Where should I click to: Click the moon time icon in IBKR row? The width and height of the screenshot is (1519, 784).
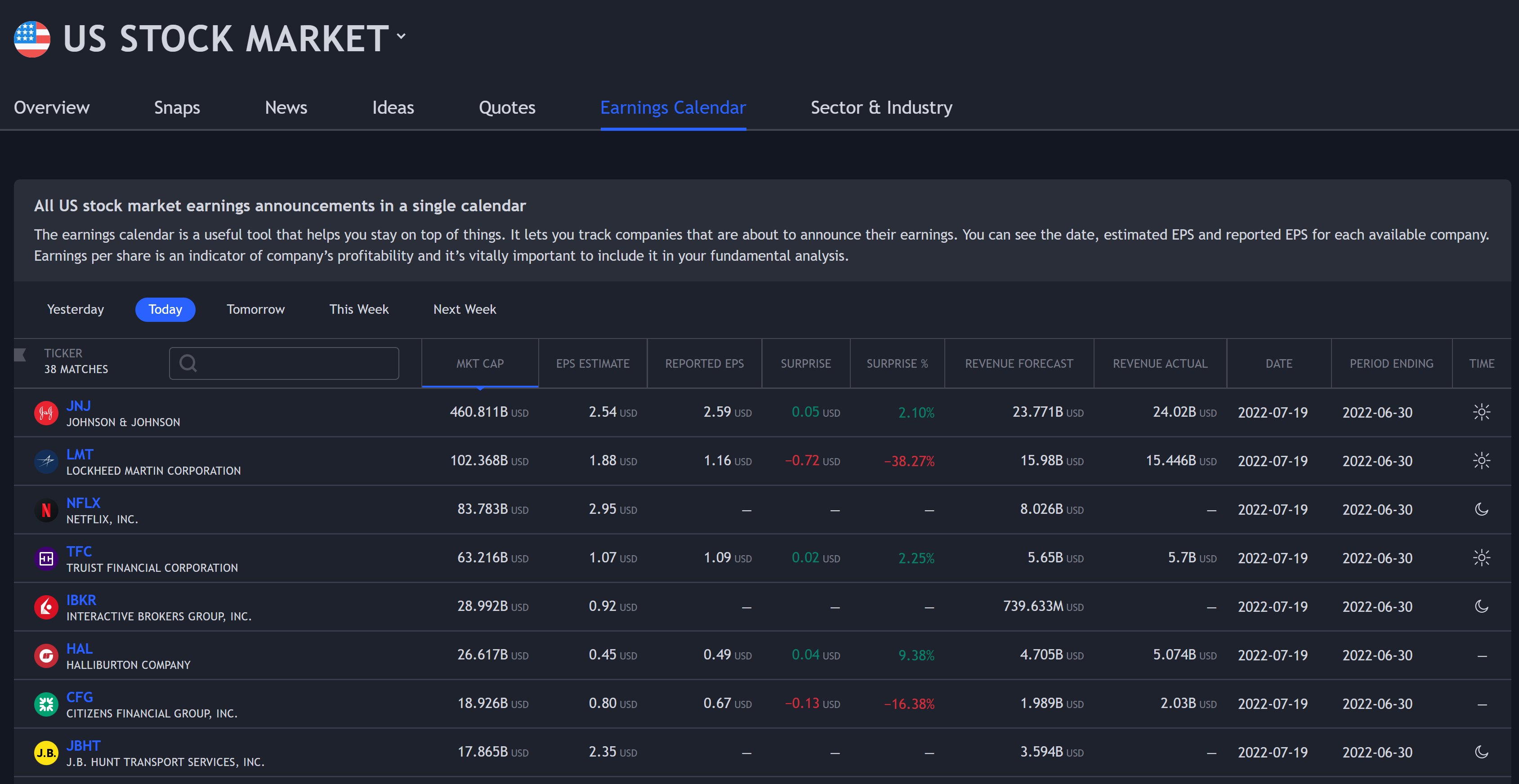[1482, 606]
